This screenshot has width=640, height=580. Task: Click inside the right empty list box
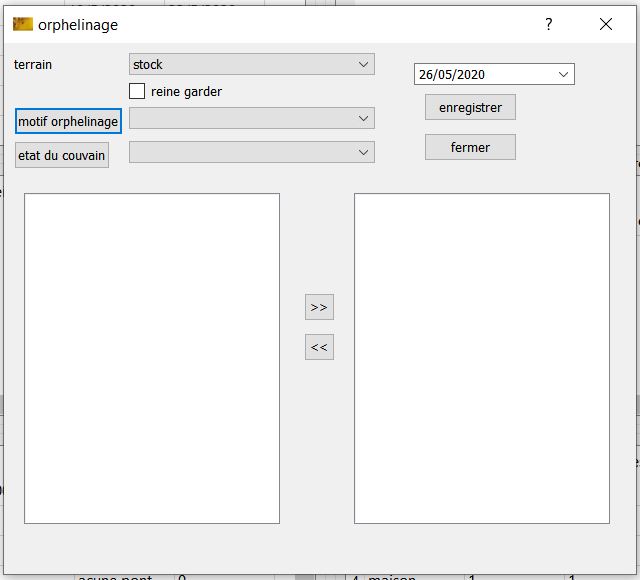[x=482, y=357]
